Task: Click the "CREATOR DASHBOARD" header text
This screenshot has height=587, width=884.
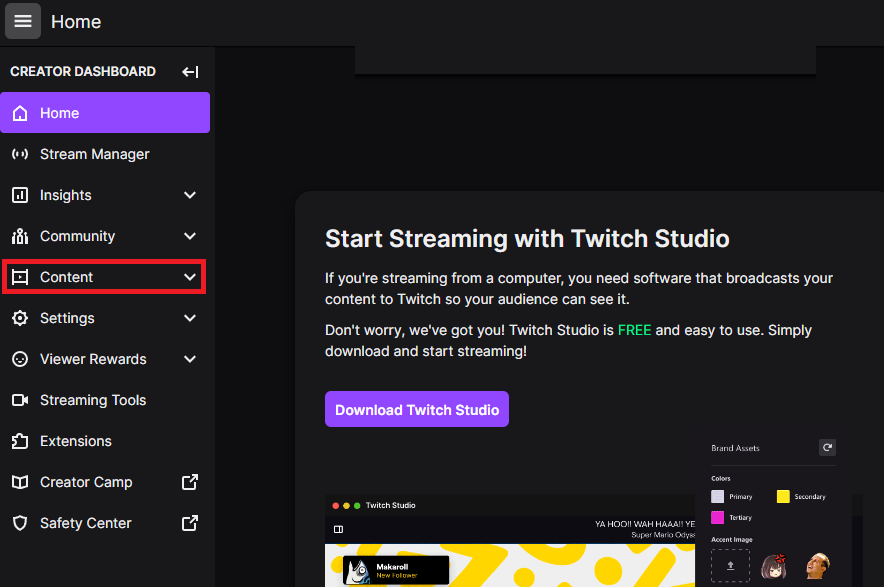Action: (x=83, y=72)
